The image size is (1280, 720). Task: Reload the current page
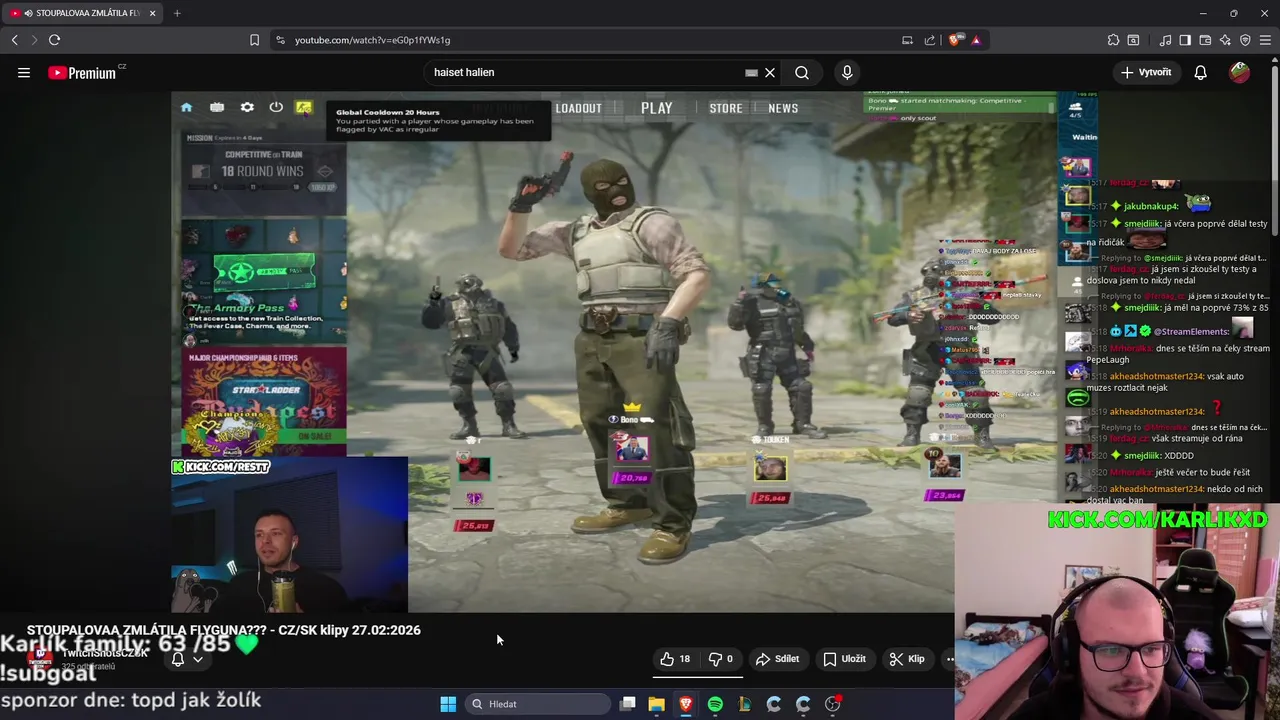54,40
